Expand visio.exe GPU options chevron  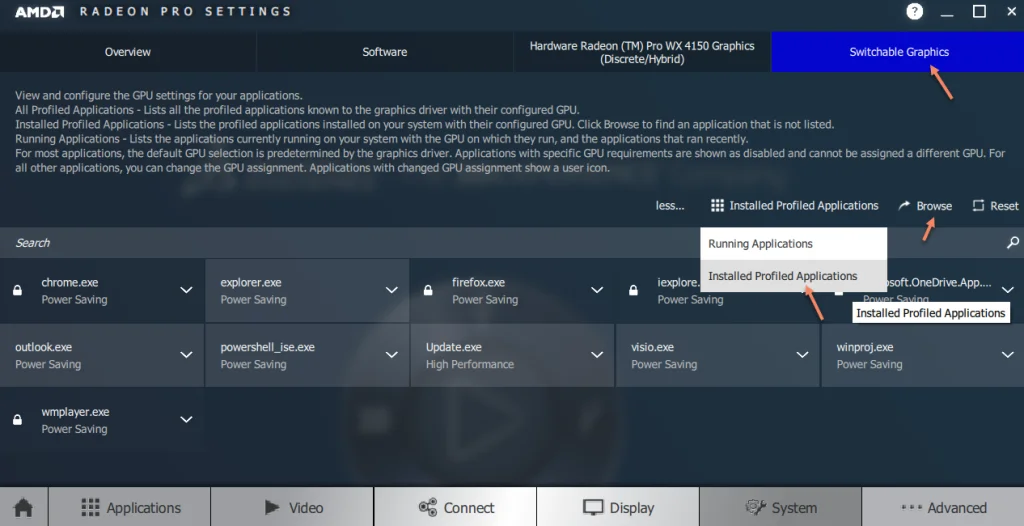pos(802,355)
